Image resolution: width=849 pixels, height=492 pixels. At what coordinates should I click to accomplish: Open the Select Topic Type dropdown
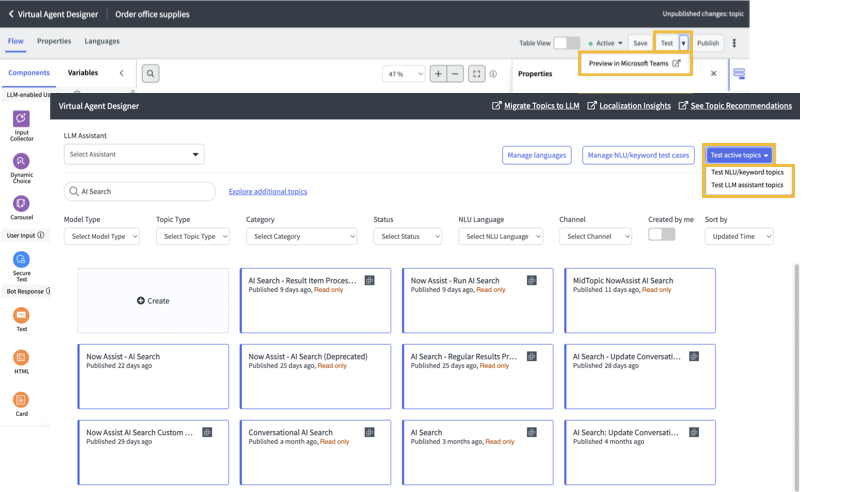[x=193, y=237]
